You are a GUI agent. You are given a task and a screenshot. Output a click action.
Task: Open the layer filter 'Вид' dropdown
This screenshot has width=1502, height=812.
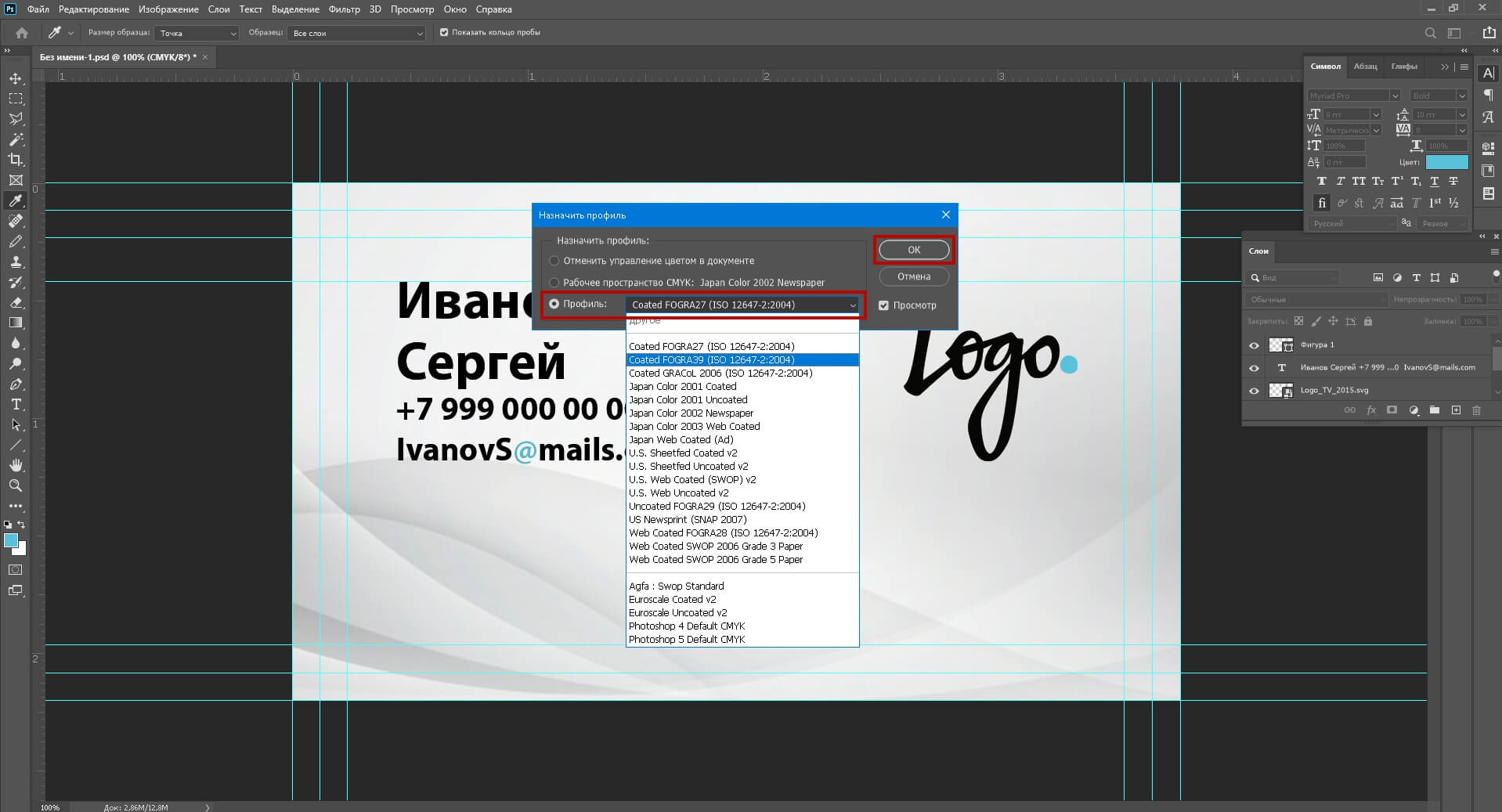tap(1293, 278)
